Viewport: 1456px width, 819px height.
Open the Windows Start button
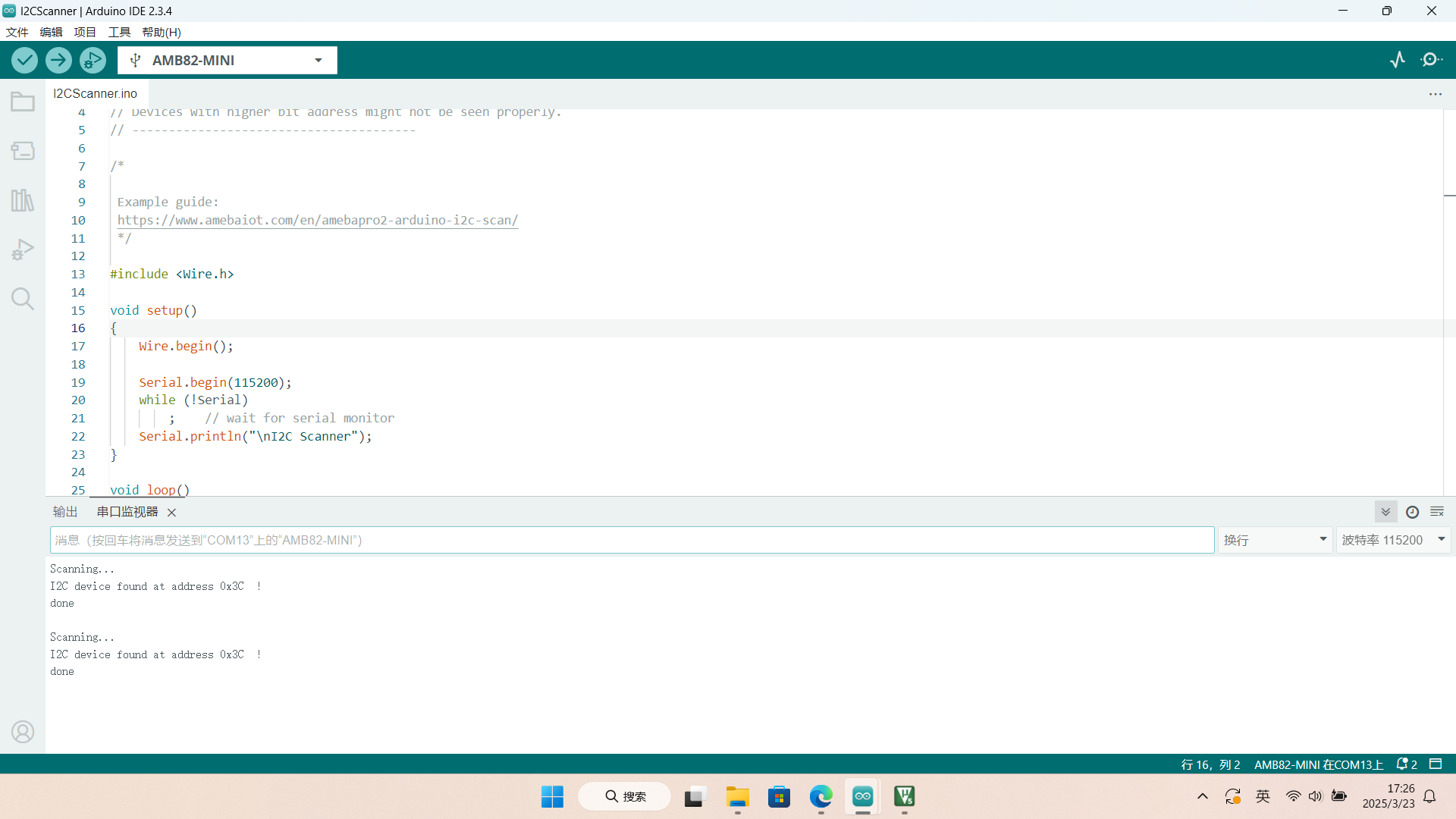click(x=553, y=796)
